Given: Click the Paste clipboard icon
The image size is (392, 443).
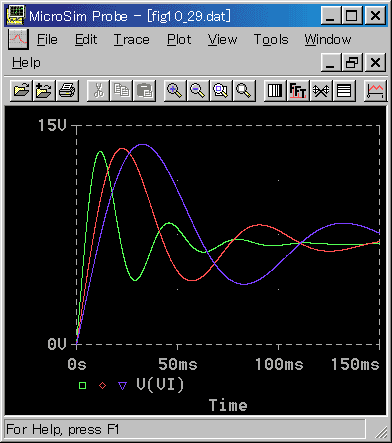Looking at the screenshot, I should (x=144, y=90).
